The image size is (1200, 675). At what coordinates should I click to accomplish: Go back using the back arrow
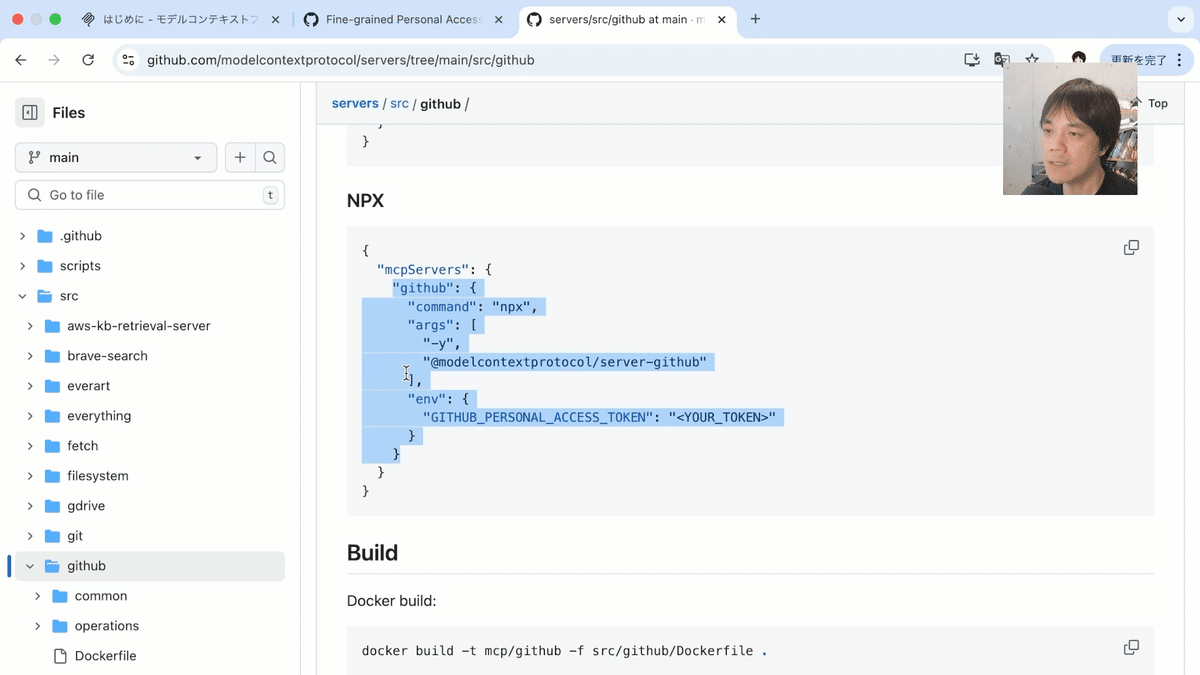tap(20, 60)
